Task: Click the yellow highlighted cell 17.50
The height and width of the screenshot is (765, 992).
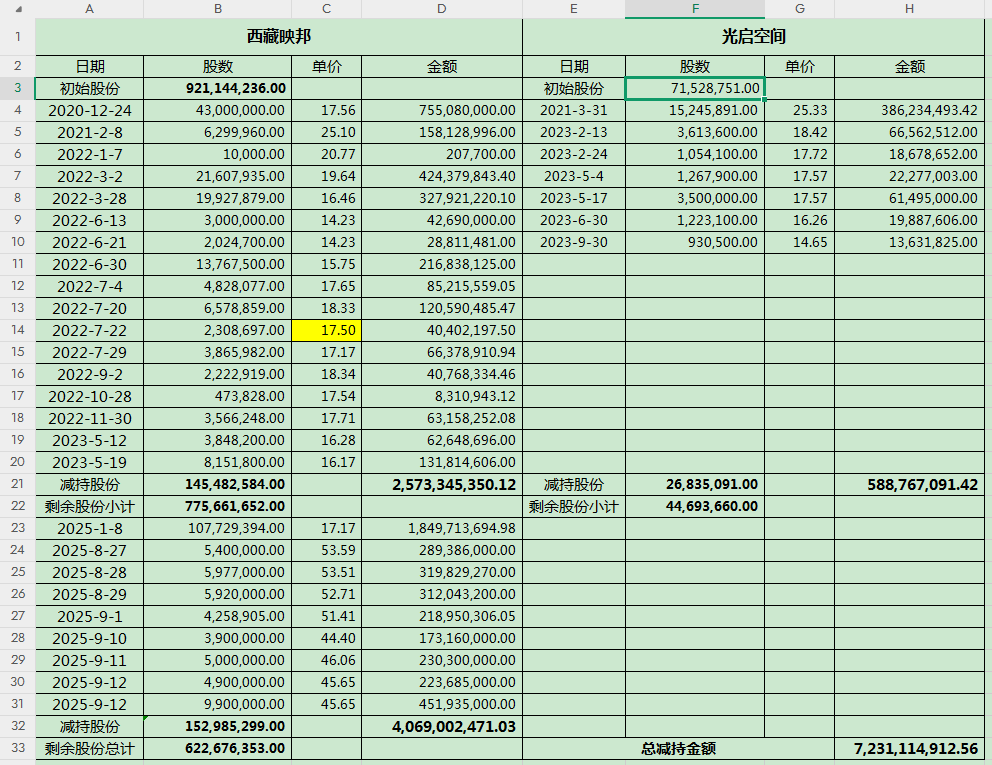Action: (326, 330)
